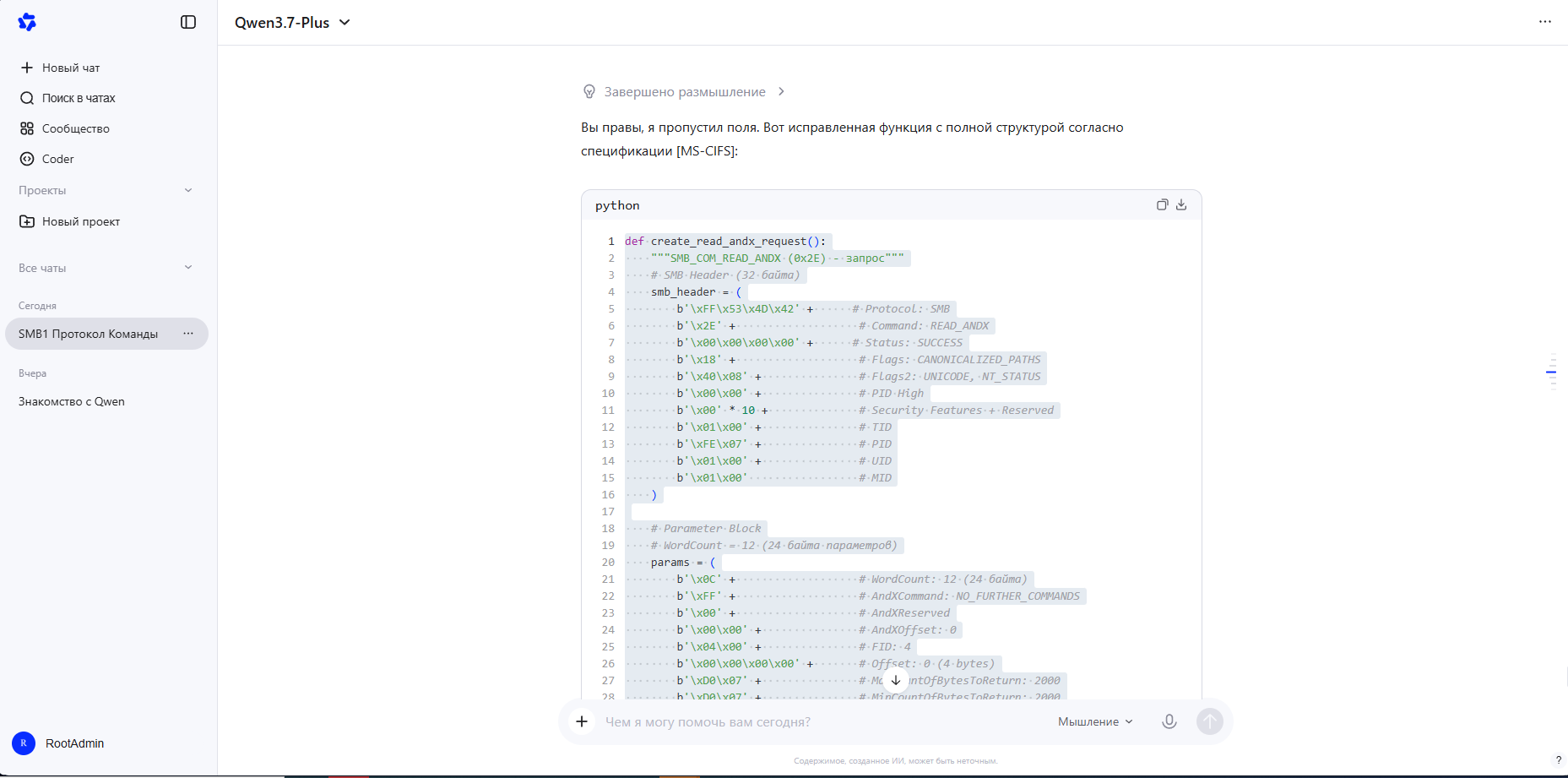
Task: Open chat search magnifier icon
Action: pos(27,98)
